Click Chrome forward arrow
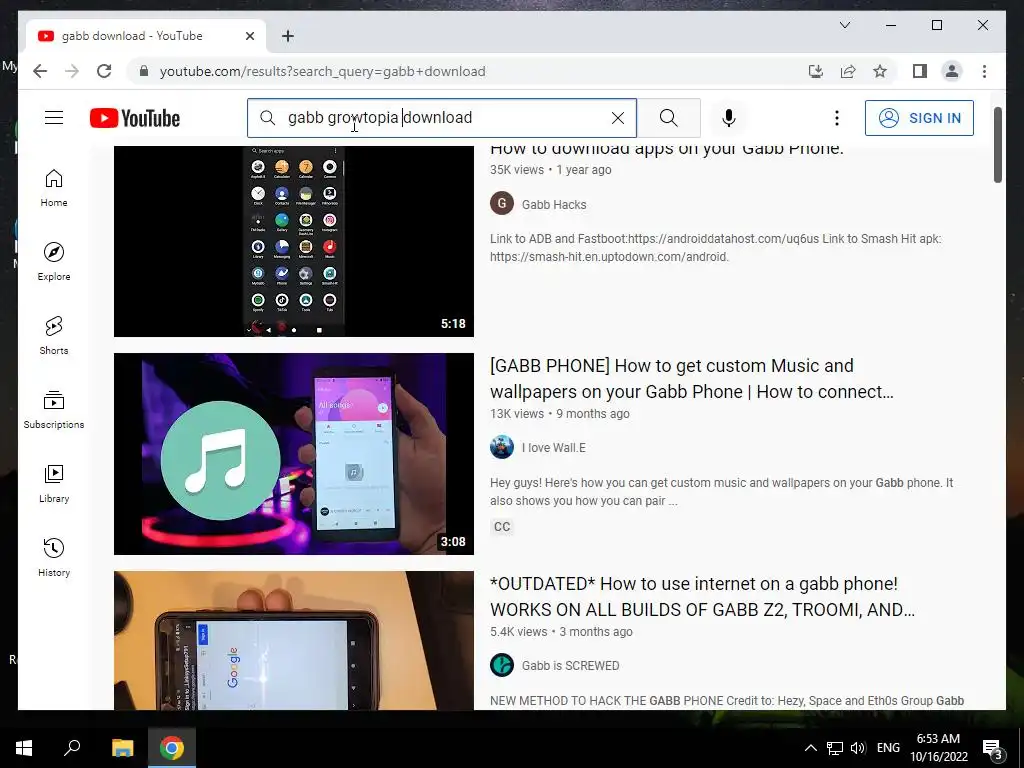The width and height of the screenshot is (1024, 768). pos(72,71)
